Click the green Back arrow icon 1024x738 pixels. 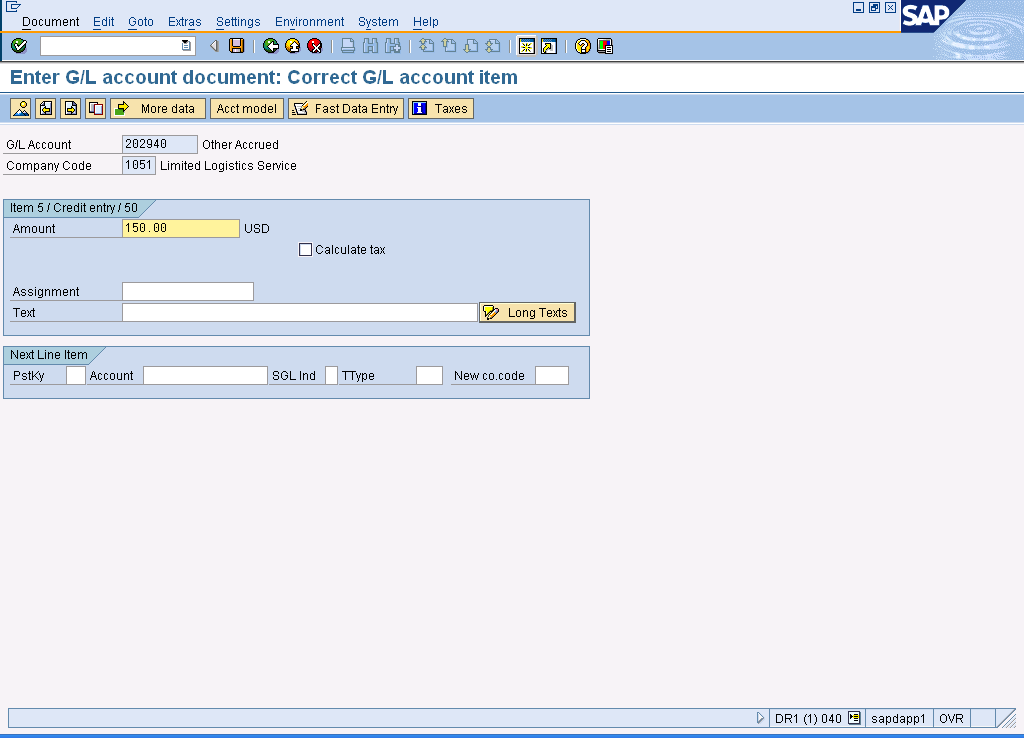(270, 46)
